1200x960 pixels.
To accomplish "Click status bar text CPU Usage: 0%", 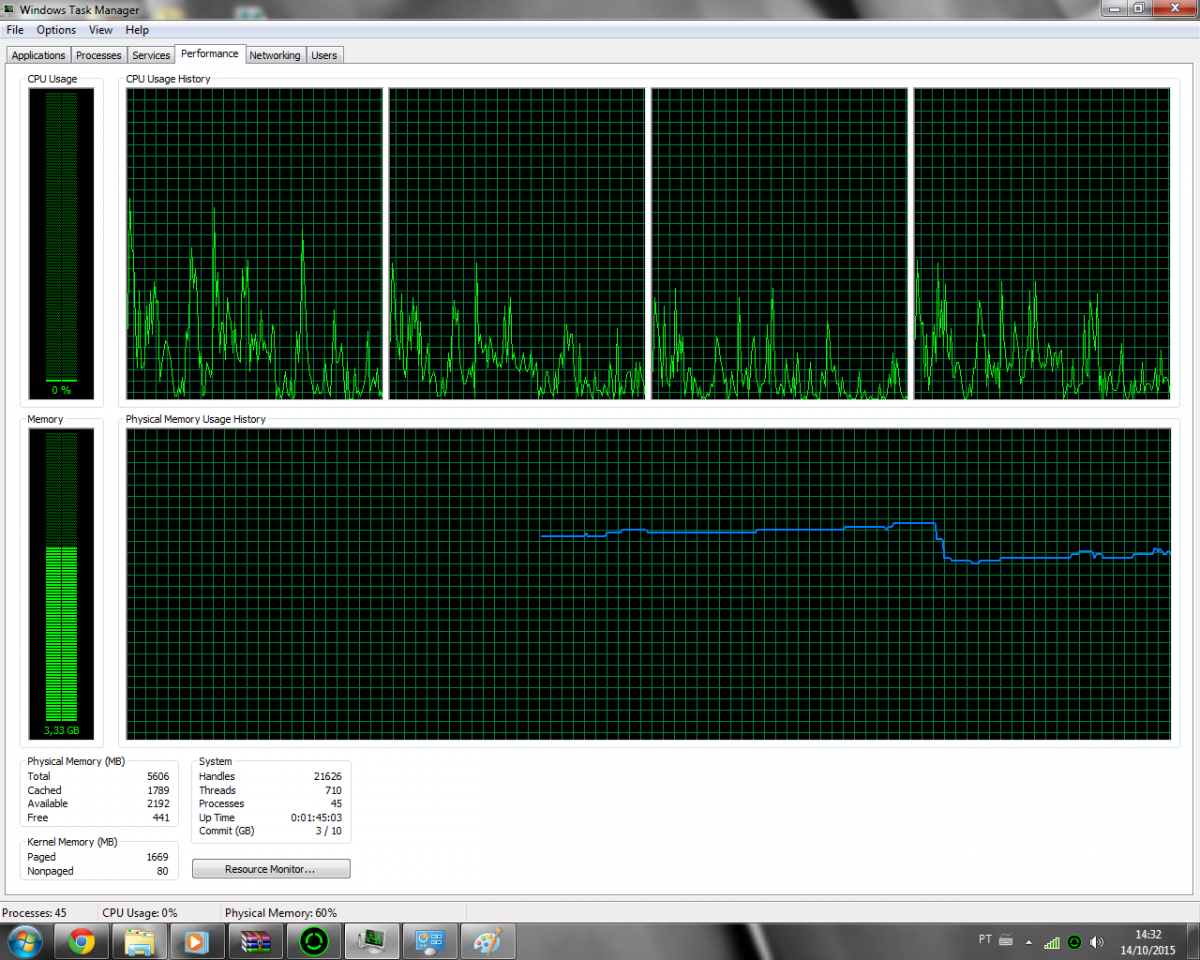I will [x=140, y=913].
